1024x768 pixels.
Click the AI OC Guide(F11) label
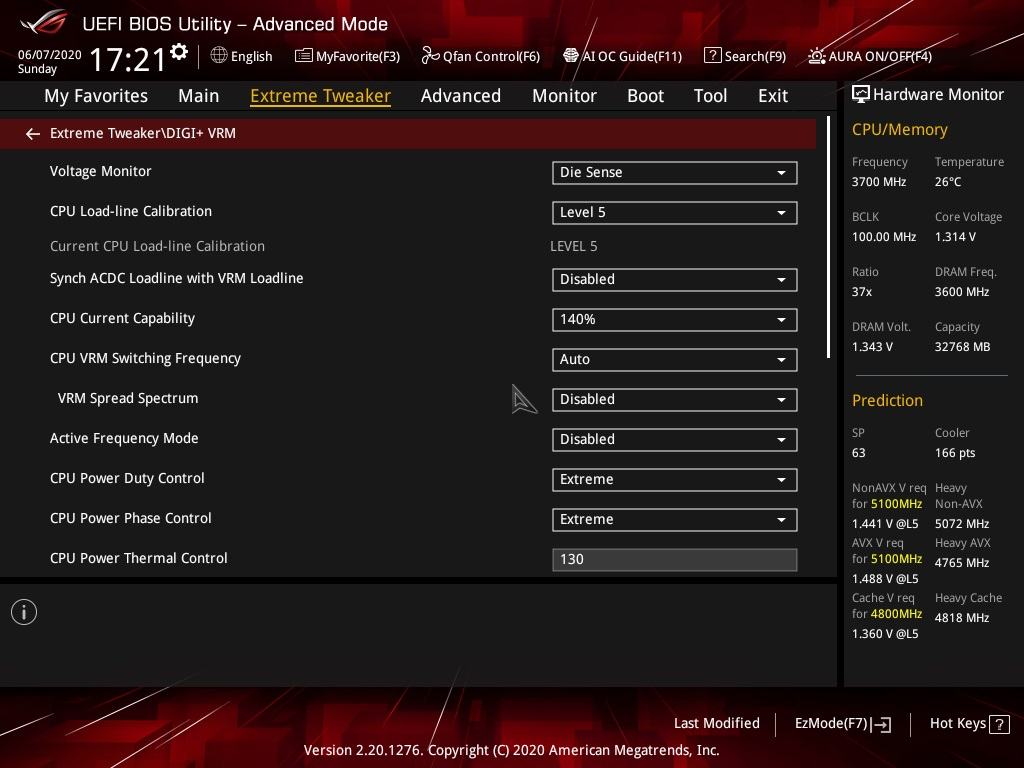(x=632, y=56)
